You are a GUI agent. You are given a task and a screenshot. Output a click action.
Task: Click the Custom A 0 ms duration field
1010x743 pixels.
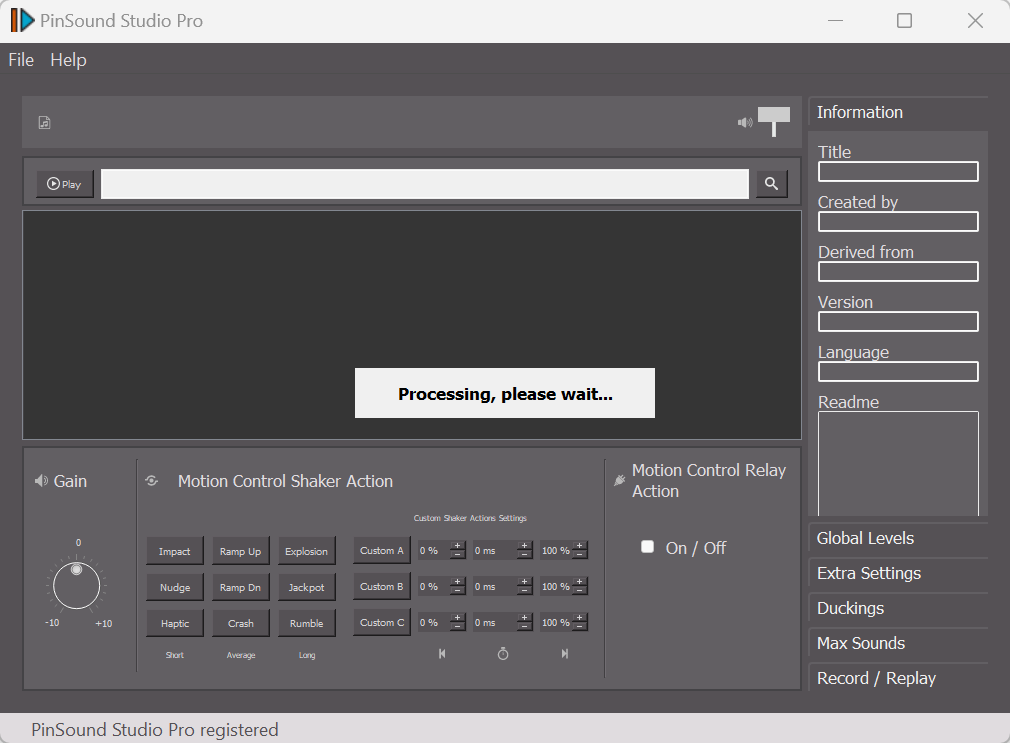[495, 550]
